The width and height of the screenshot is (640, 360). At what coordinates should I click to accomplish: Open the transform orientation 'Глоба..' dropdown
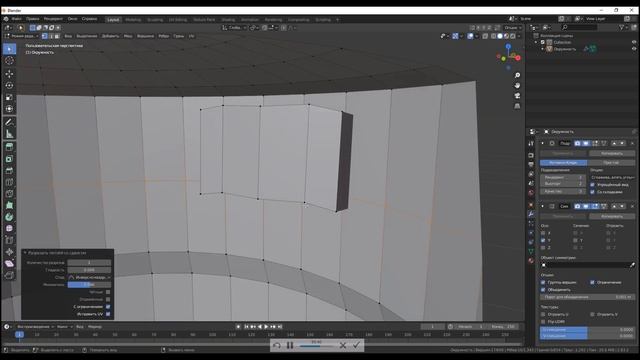pos(234,28)
